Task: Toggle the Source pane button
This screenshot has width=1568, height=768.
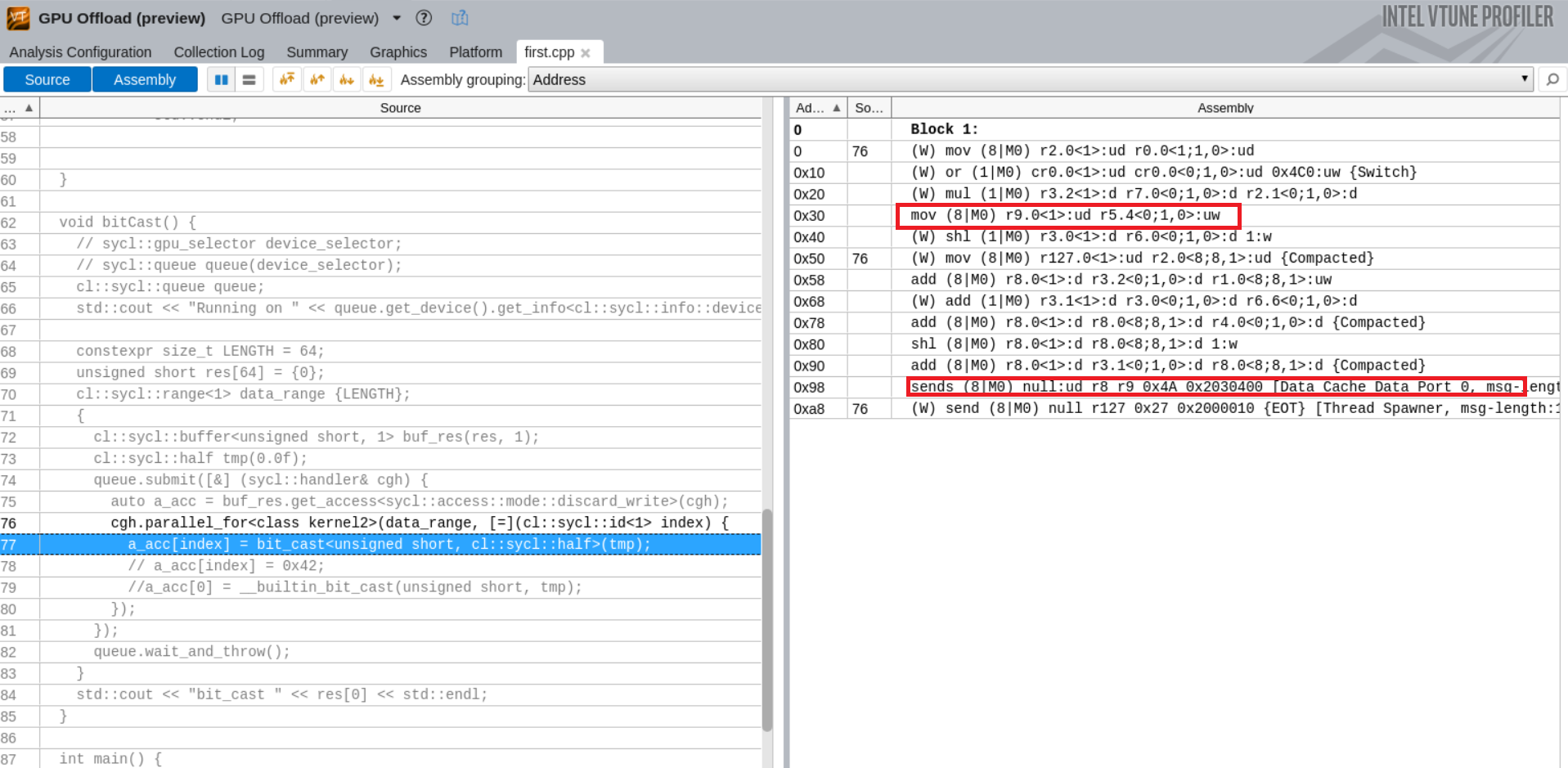Action: [x=47, y=79]
